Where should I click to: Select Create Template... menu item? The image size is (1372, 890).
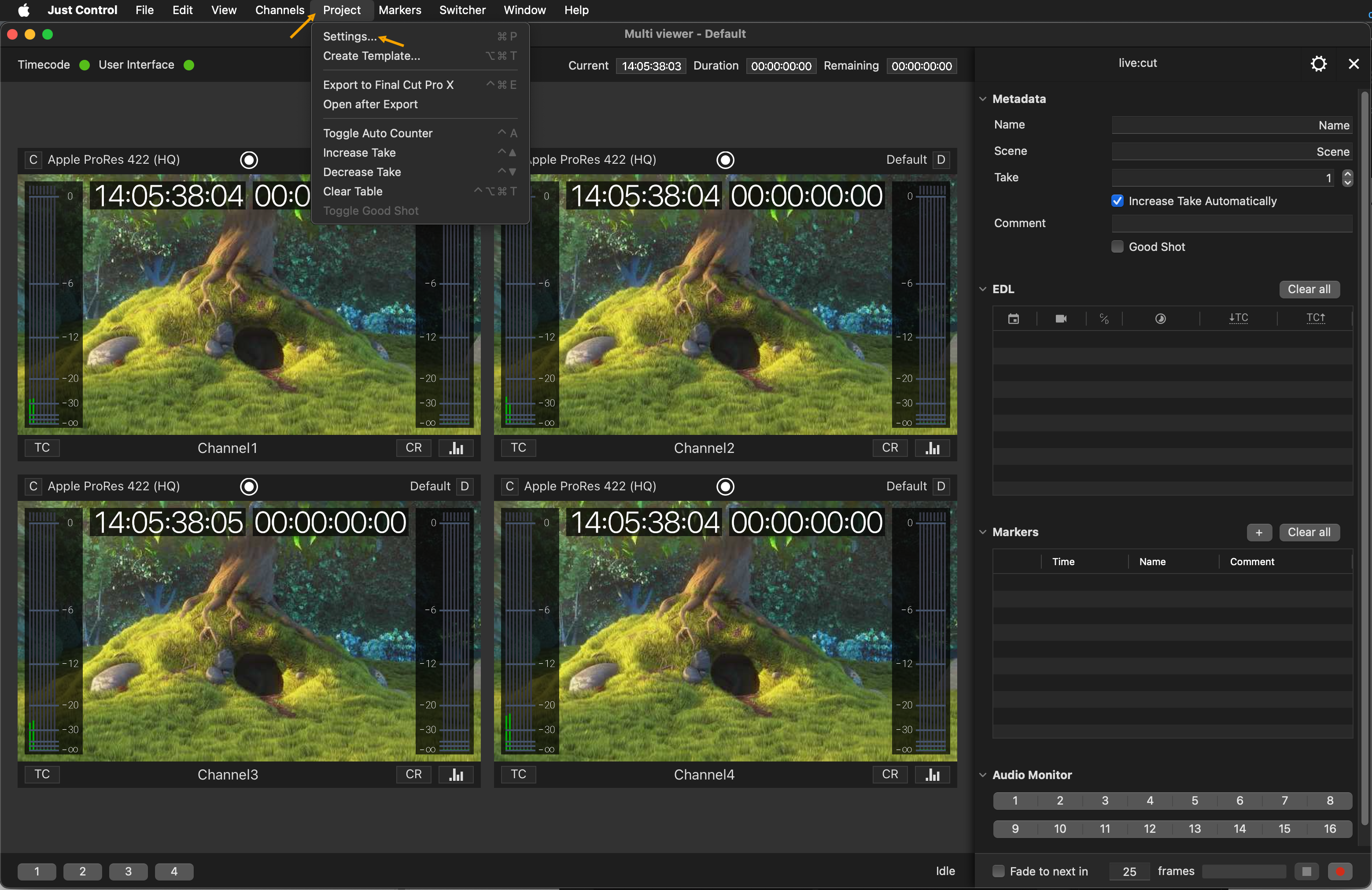tap(420, 56)
